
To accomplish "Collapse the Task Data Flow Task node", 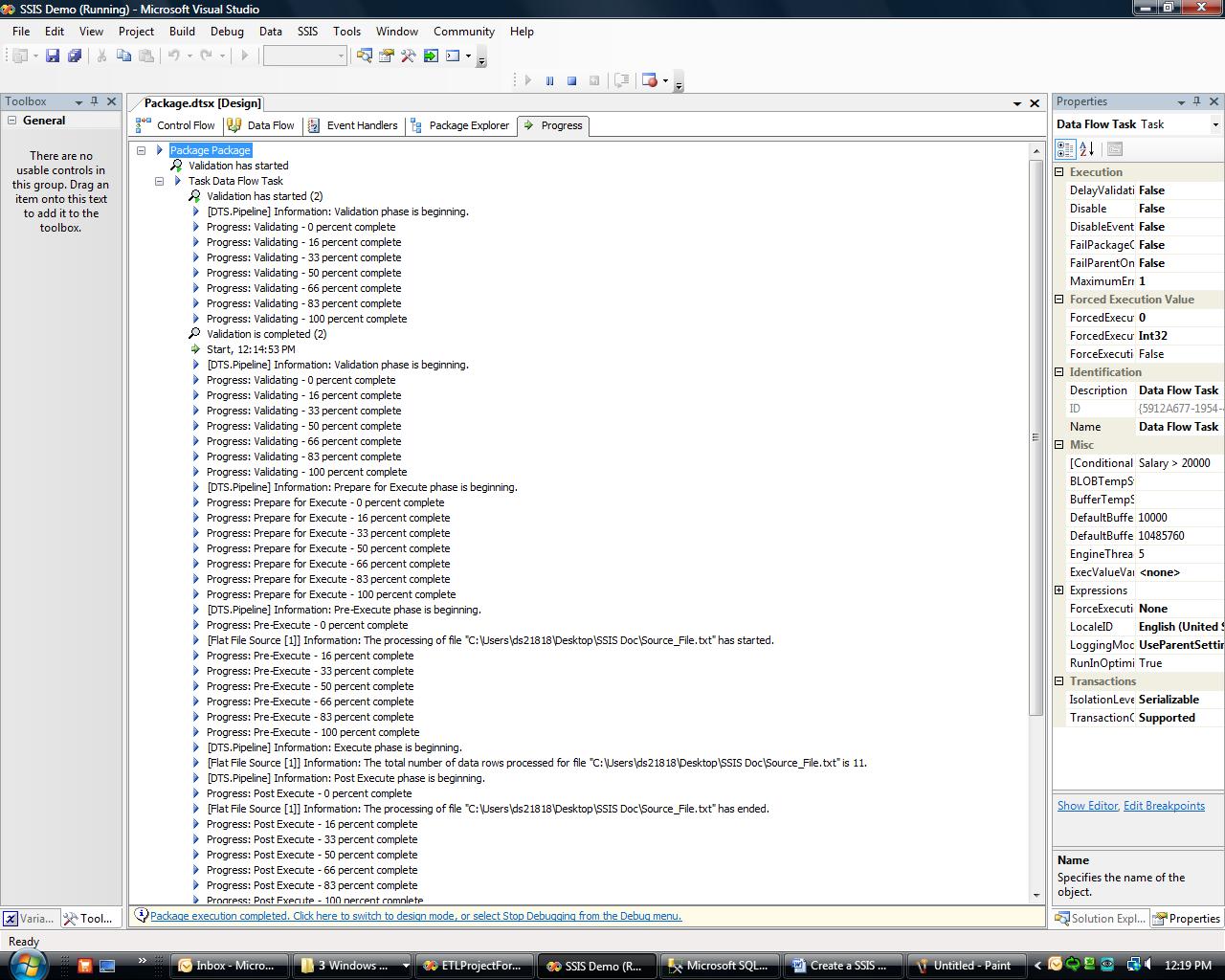I will point(160,181).
